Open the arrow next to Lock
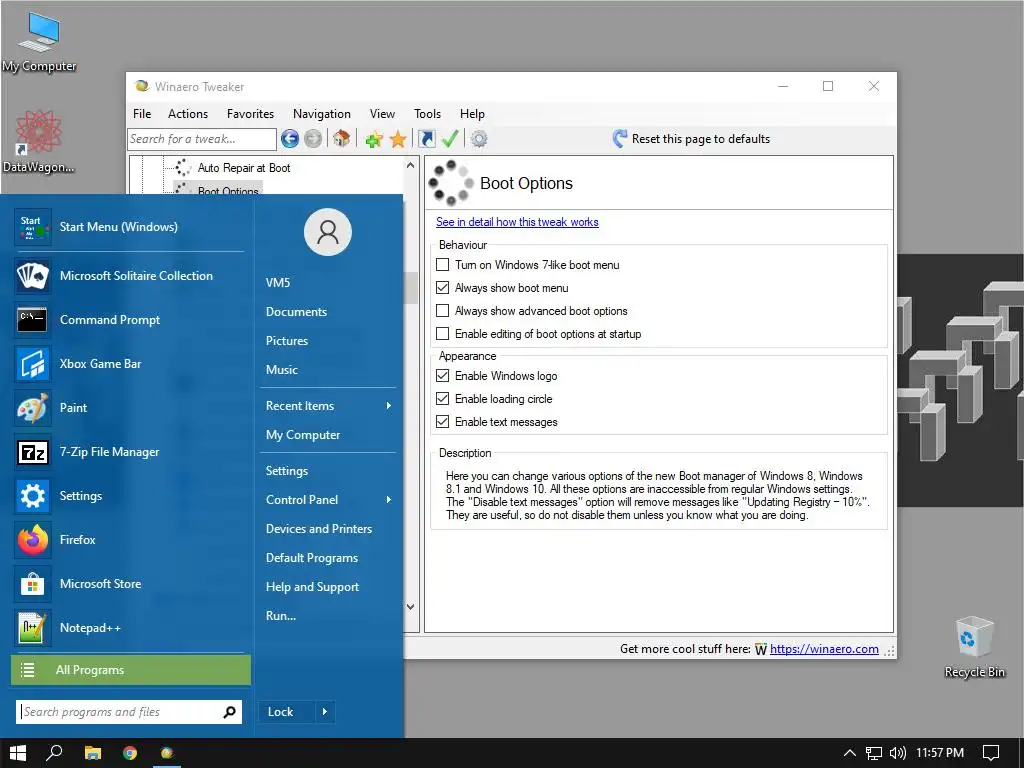1024x768 pixels. coord(325,712)
